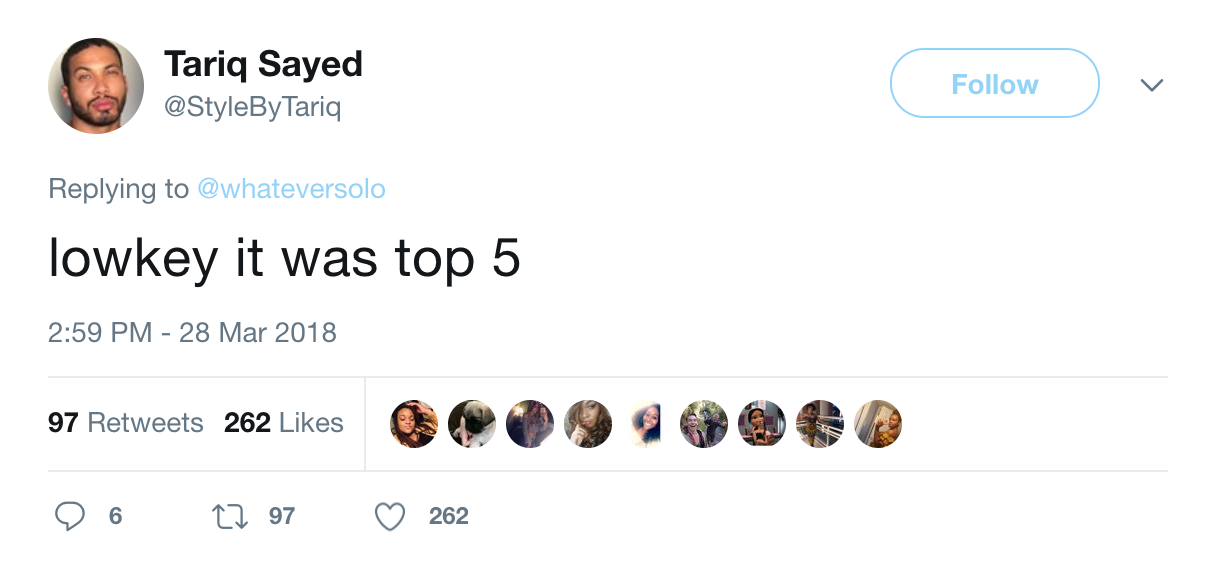1218x562 pixels.
Task: Open Tariq Sayed's profile picture
Action: click(x=96, y=86)
